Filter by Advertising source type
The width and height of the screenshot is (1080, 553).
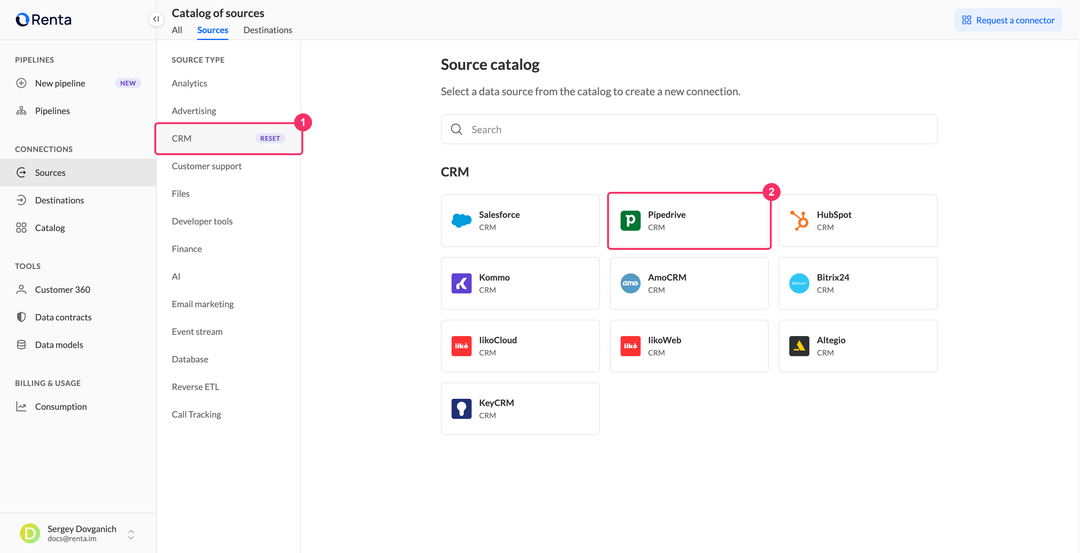point(194,111)
